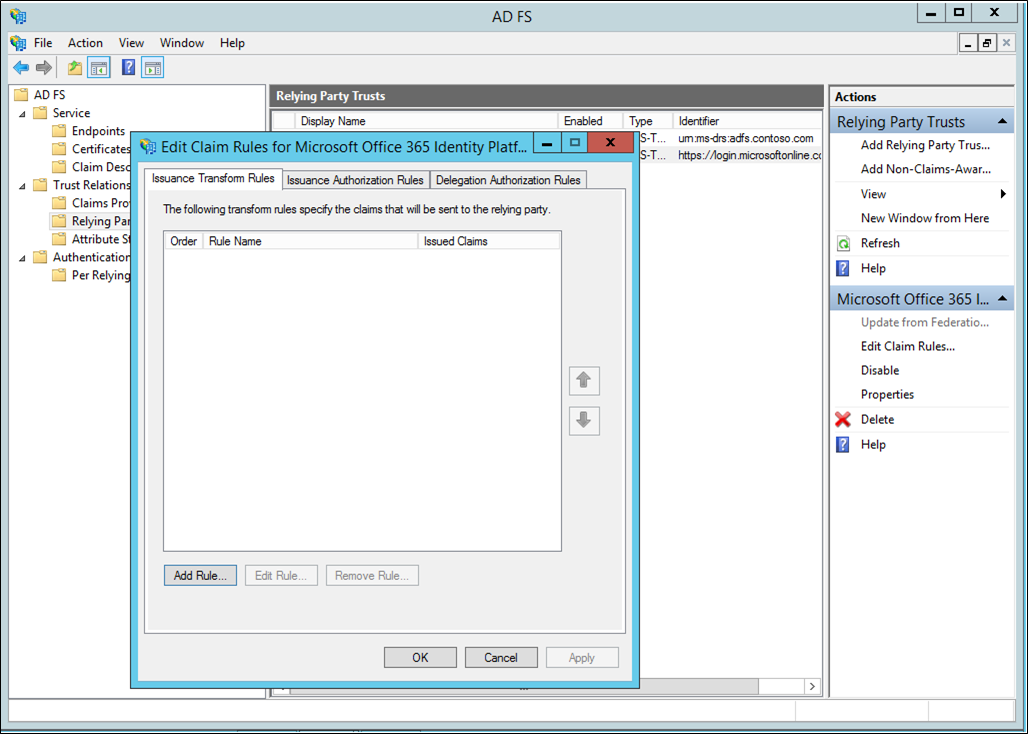Click the Add Rule button
1028x734 pixels.
click(x=200, y=575)
